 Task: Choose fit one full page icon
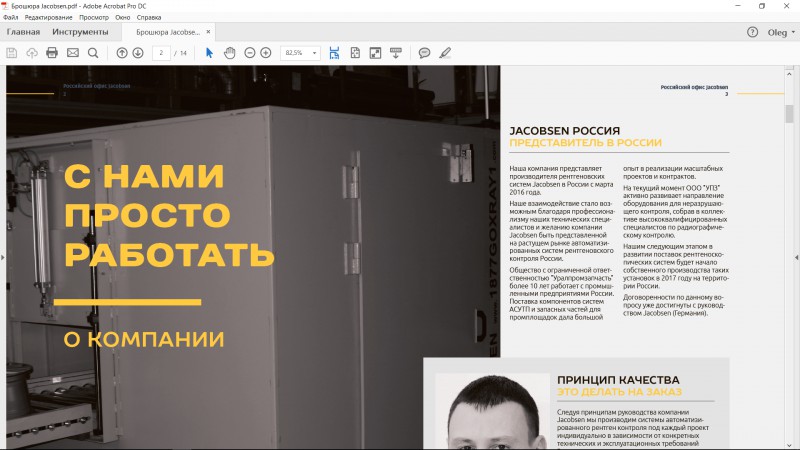point(355,53)
